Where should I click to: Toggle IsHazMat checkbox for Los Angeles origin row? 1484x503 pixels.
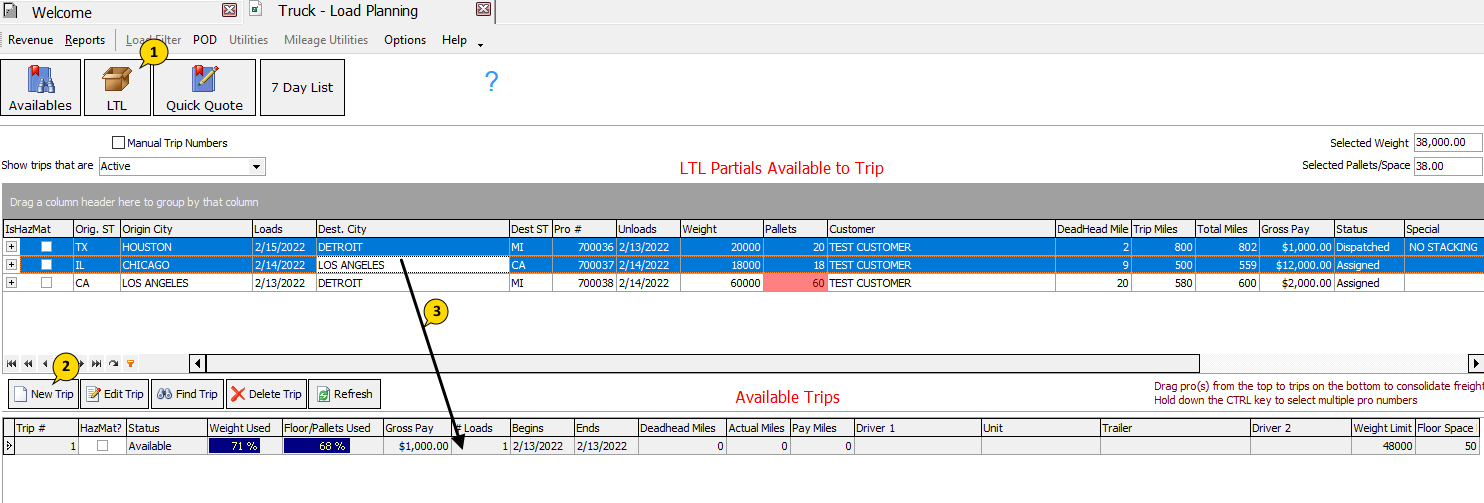[46, 283]
